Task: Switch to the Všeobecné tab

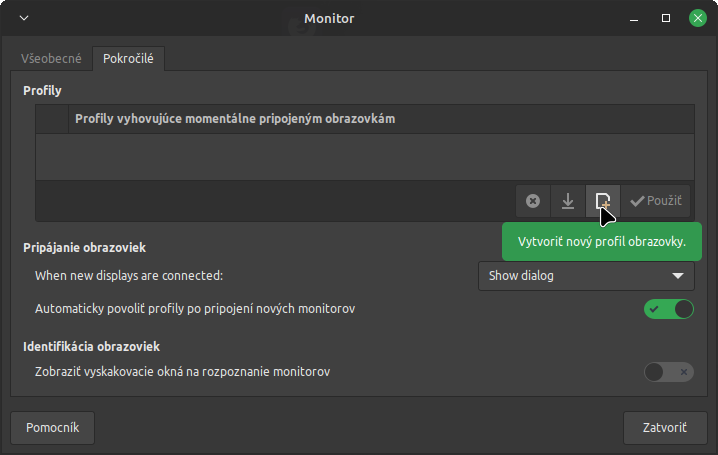Action: 52,59
